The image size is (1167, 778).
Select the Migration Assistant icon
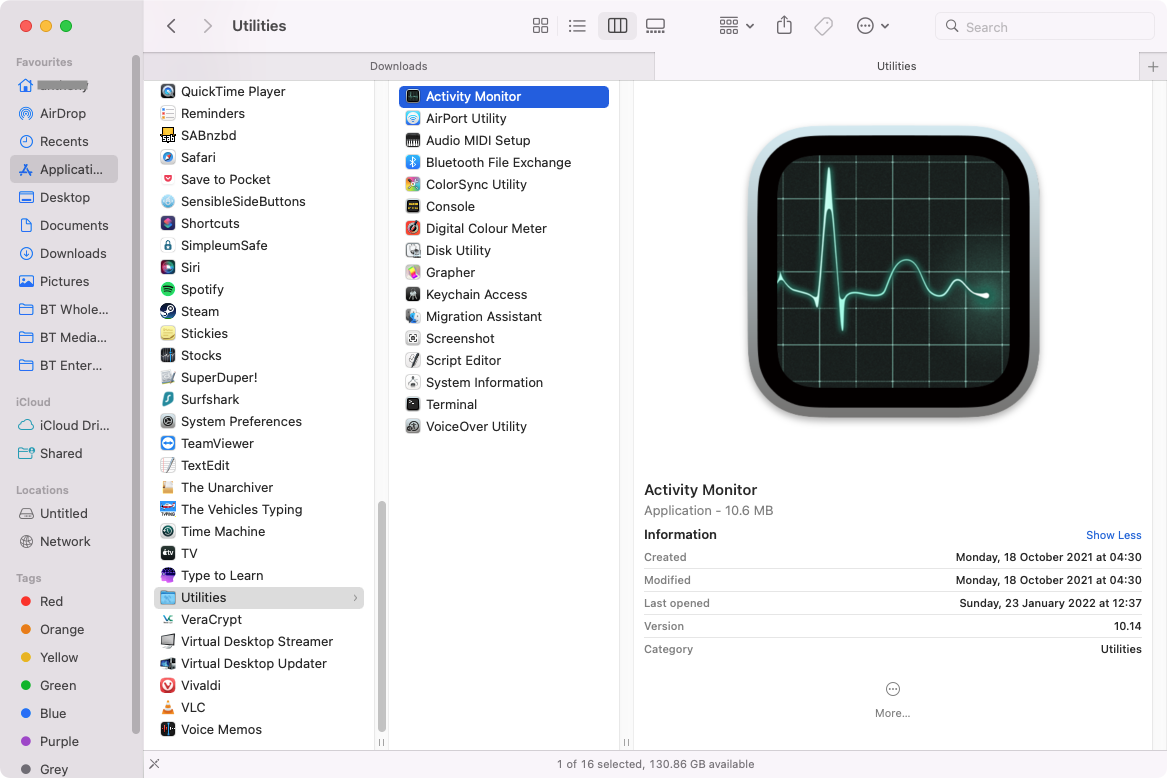[x=413, y=316]
